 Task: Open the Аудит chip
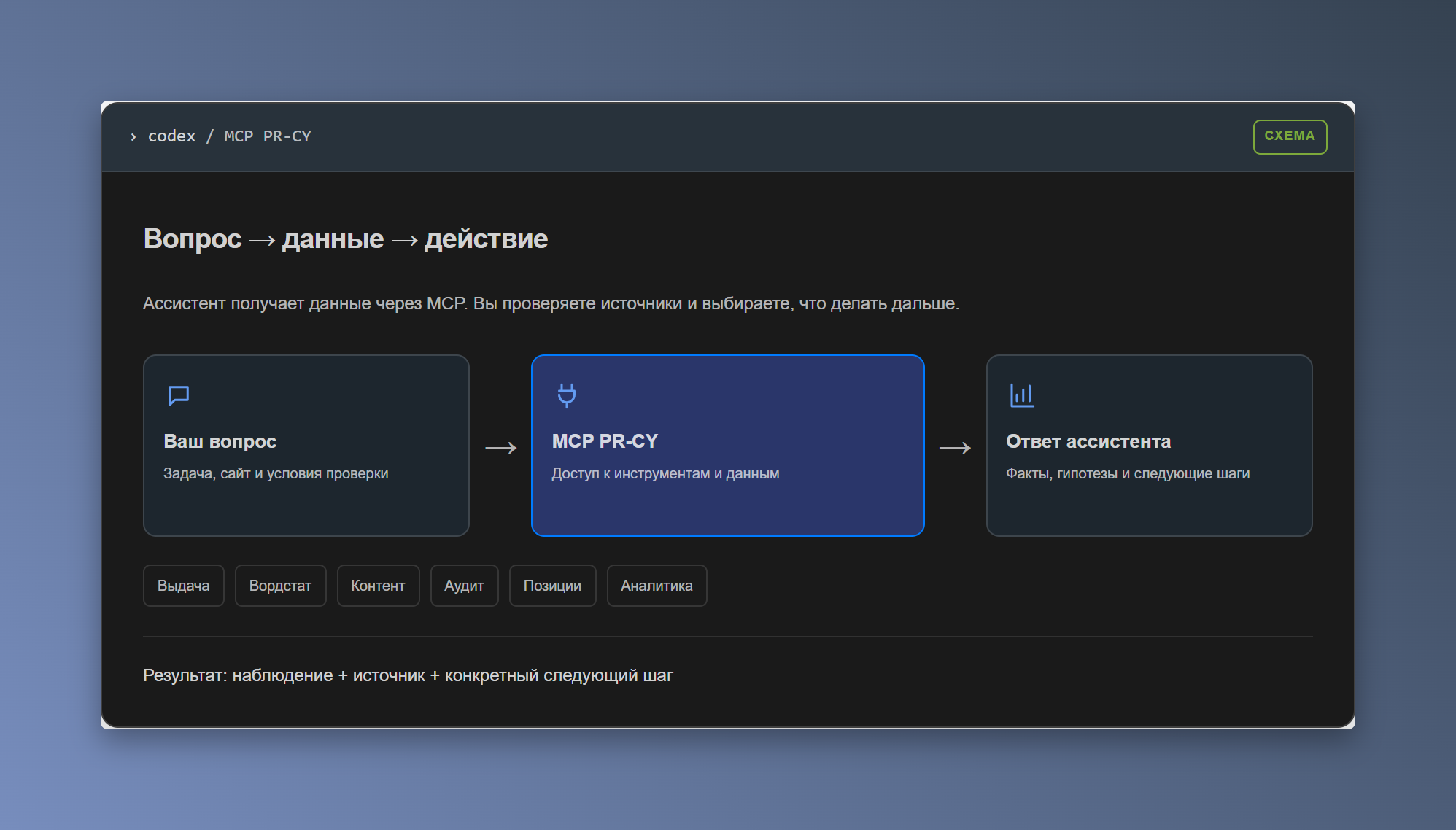(464, 586)
